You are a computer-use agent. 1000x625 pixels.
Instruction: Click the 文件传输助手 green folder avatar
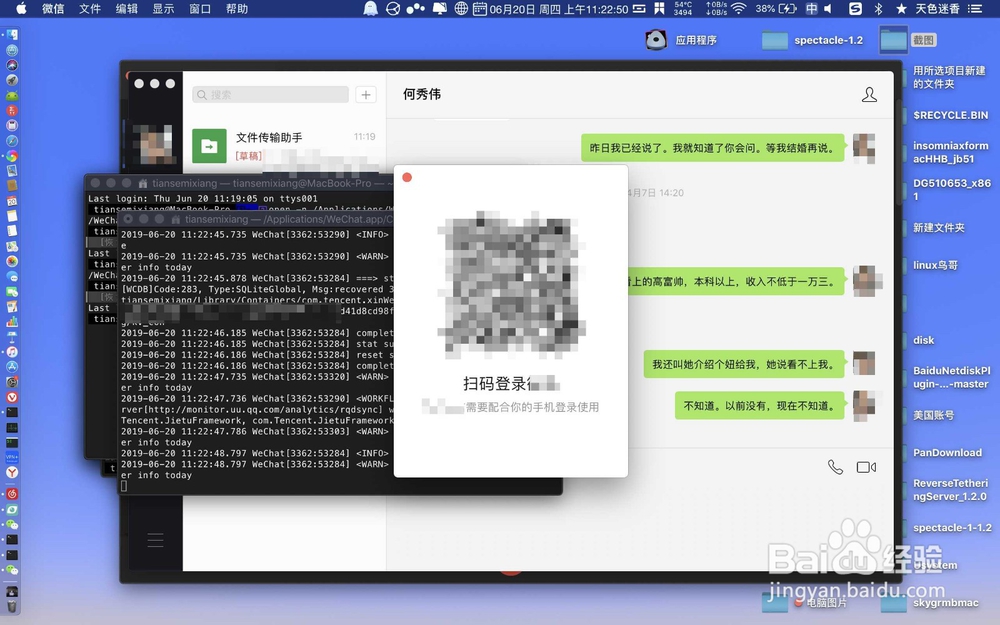point(209,145)
